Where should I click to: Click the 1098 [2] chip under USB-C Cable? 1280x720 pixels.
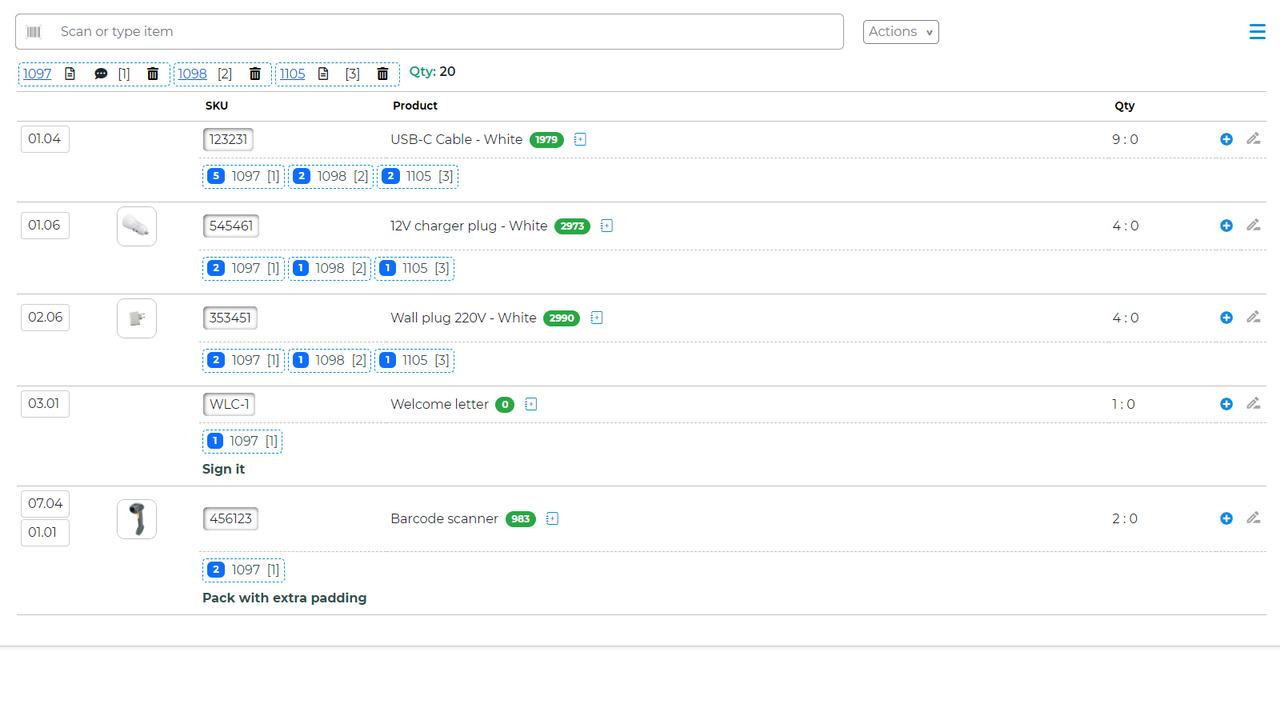click(331, 177)
